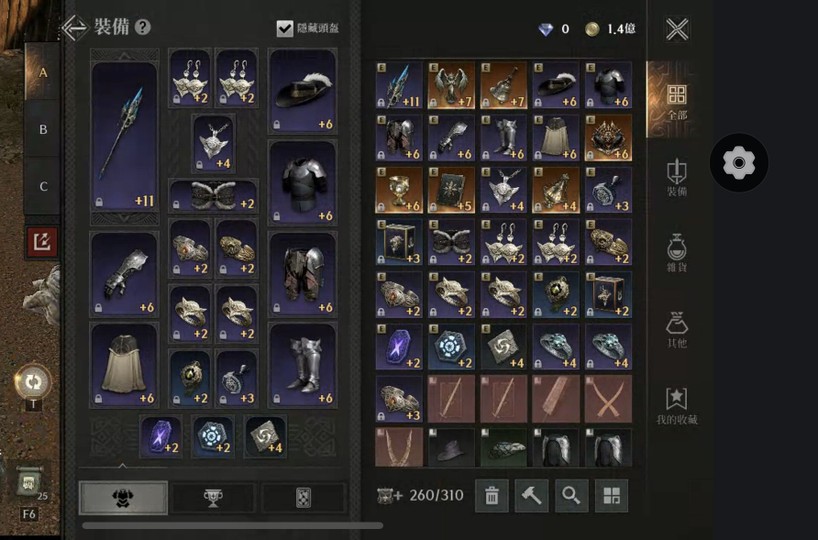This screenshot has height=540, width=818.
Task: Open the floating settings gear
Action: point(739,163)
